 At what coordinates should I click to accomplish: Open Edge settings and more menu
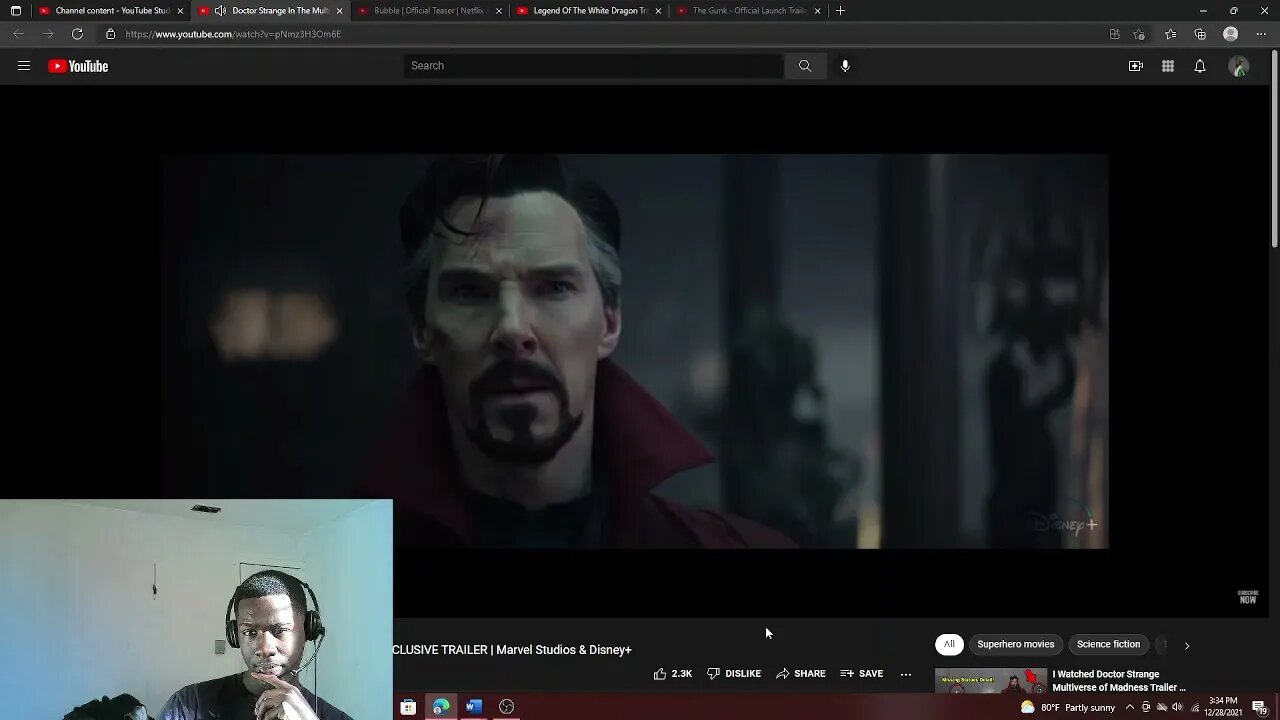[1261, 34]
